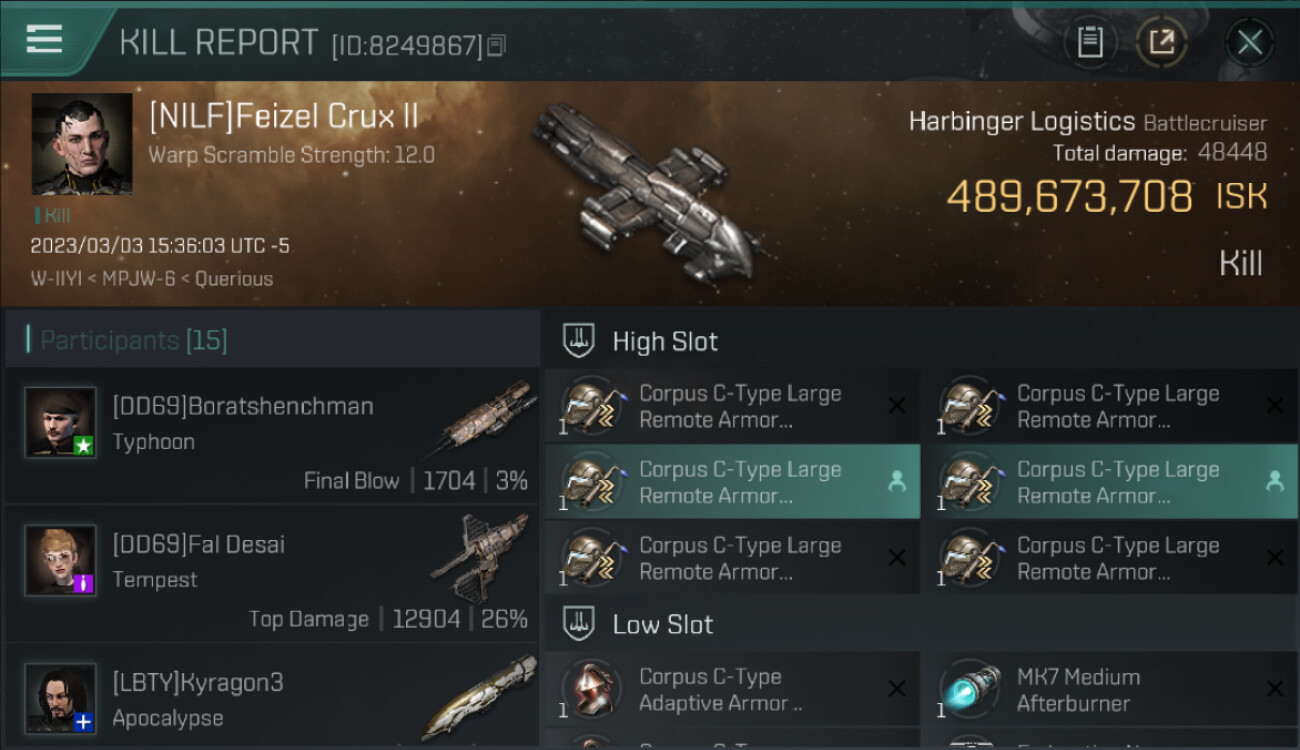Click Feizel Crux II portrait
The height and width of the screenshot is (750, 1300).
coord(82,144)
